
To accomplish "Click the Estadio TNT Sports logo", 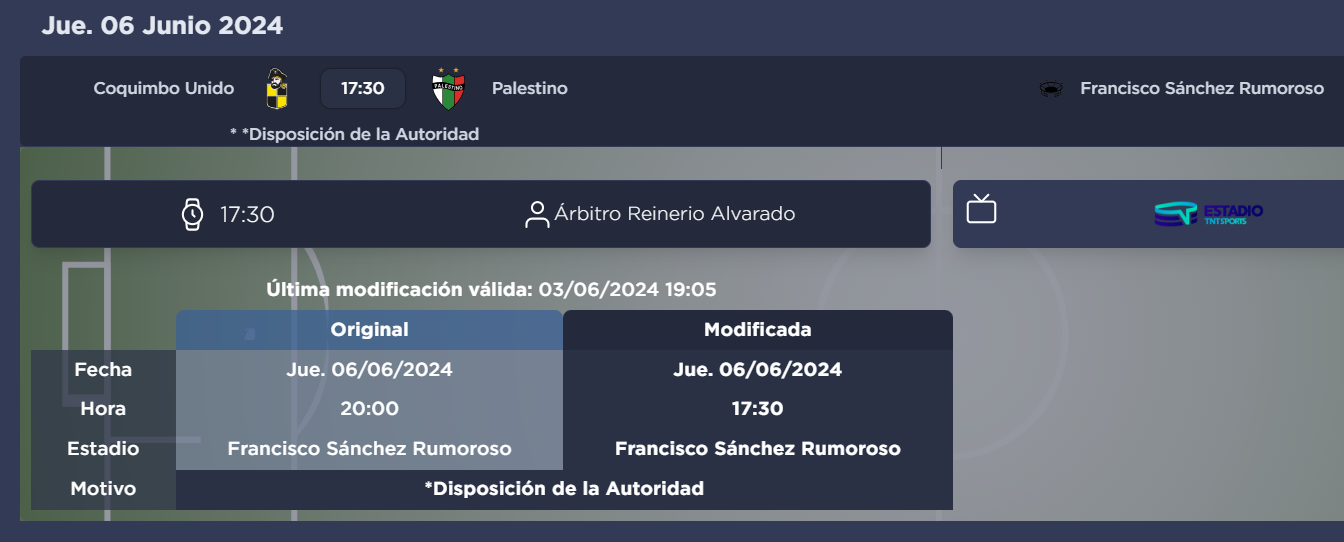I will tap(1208, 214).
